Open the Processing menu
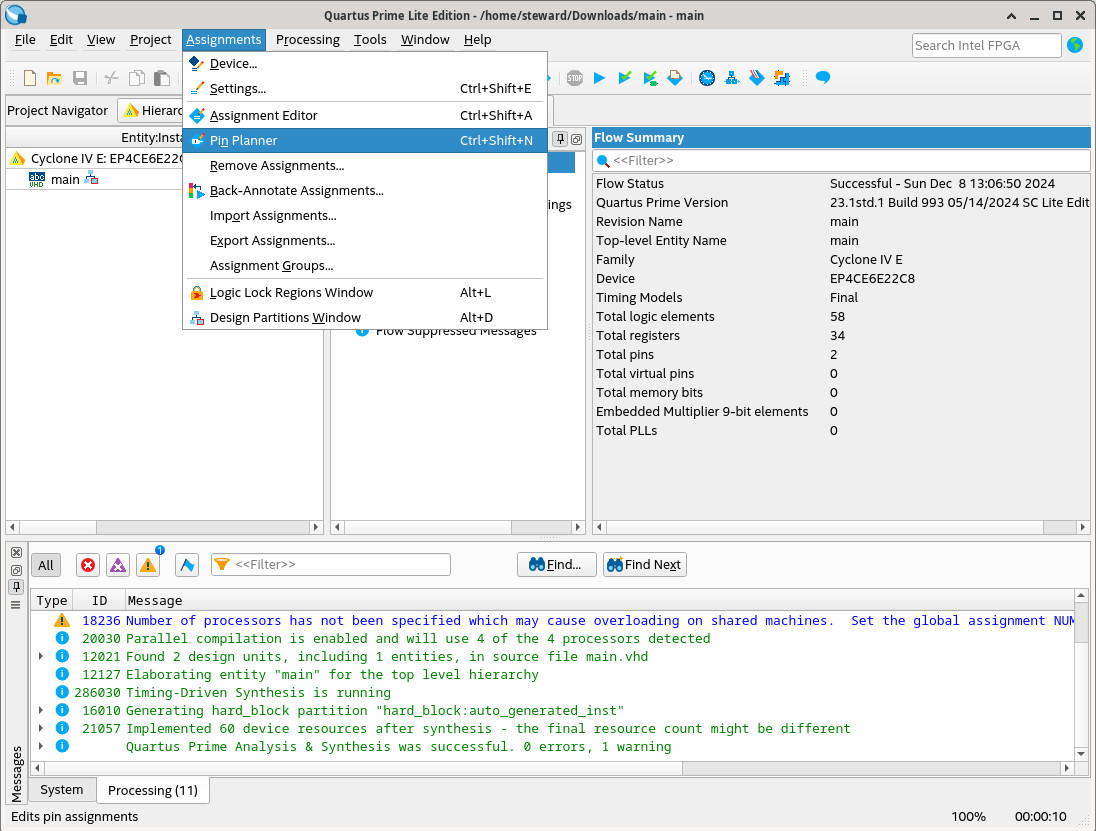This screenshot has height=831, width=1096. coord(308,40)
